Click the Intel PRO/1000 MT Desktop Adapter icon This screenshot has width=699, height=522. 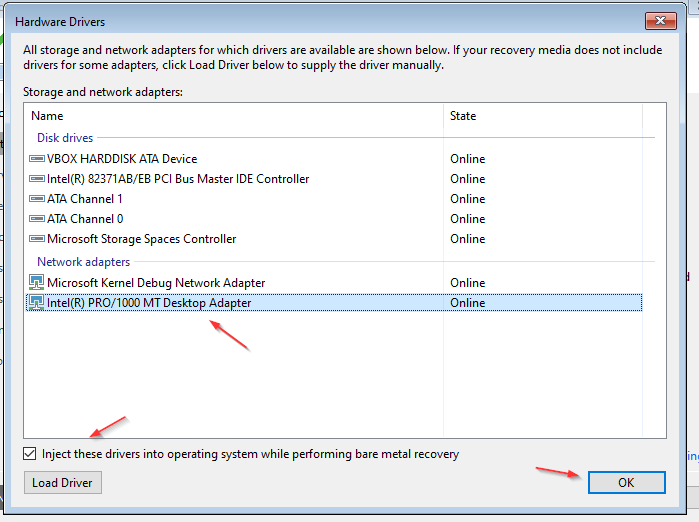pos(37,303)
